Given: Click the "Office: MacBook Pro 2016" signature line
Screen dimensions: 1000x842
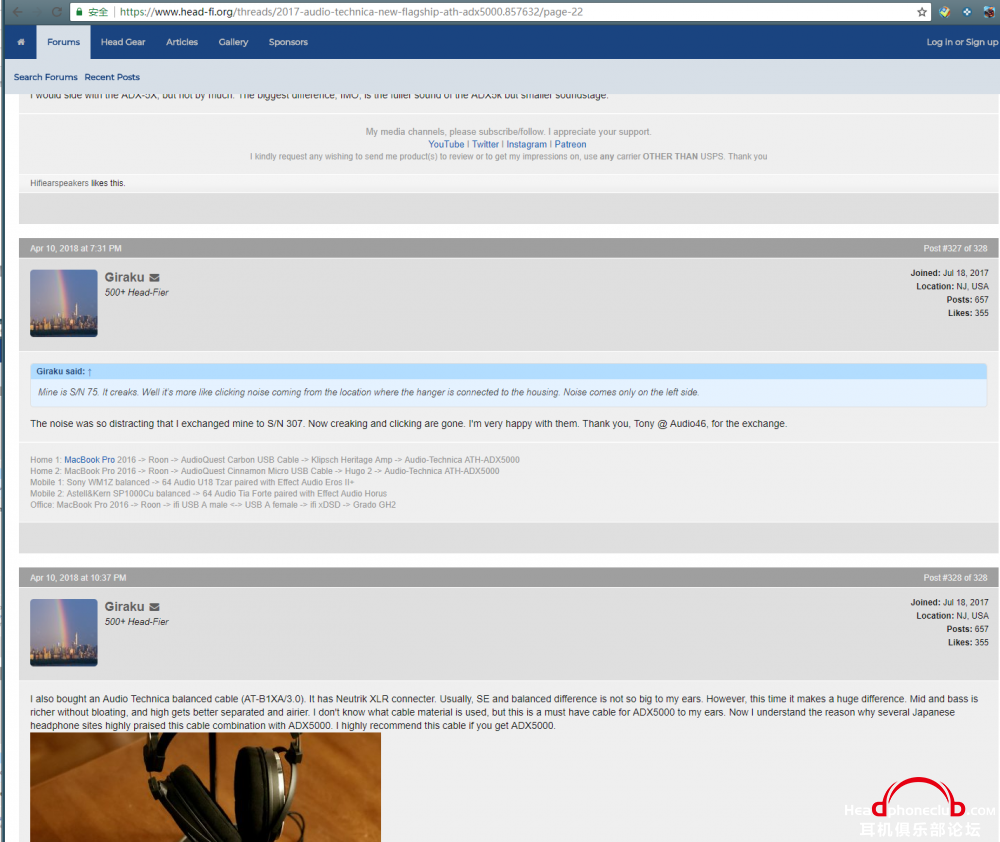Looking at the screenshot, I should click(213, 505).
